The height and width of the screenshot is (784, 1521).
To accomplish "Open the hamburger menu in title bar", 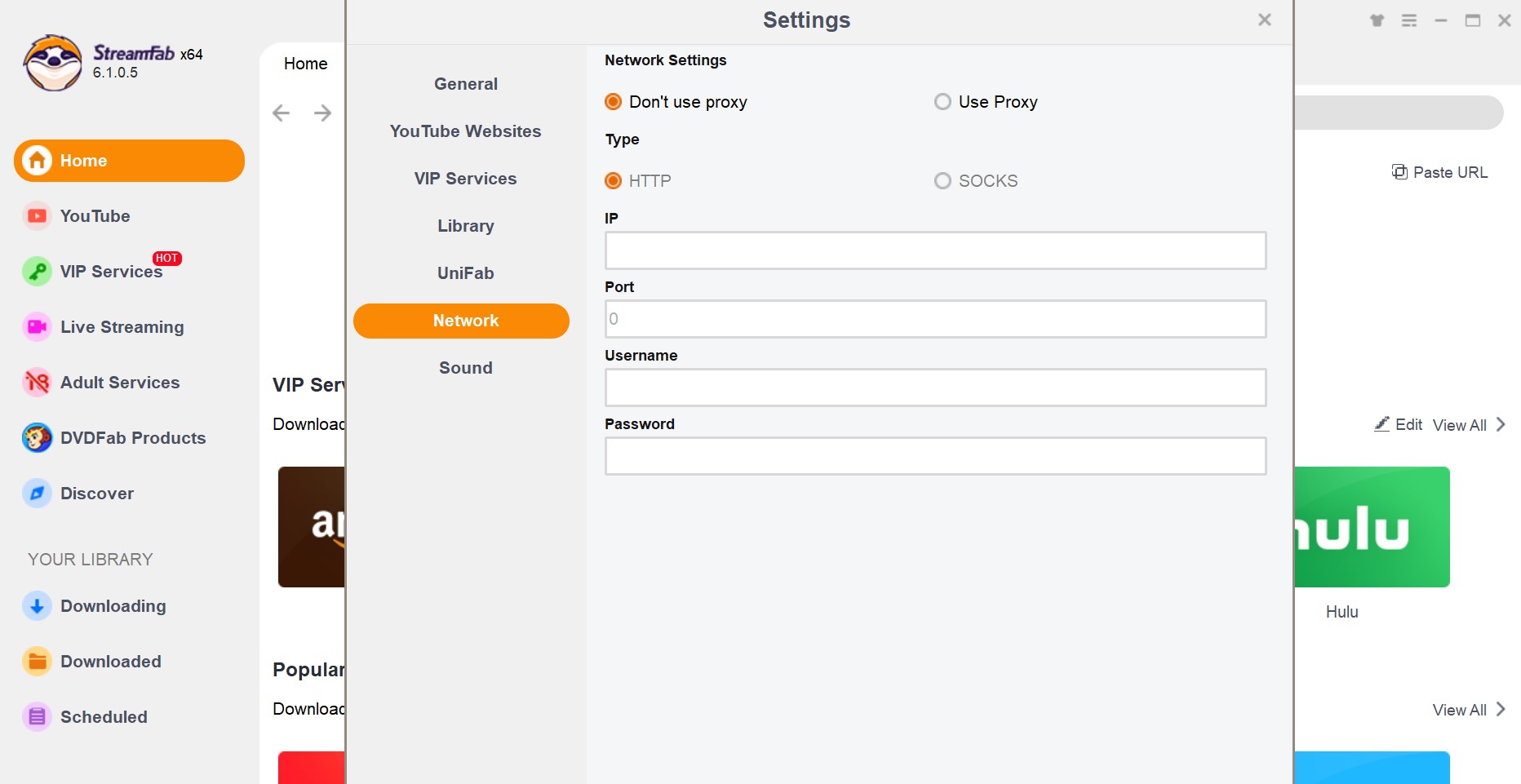I will [x=1409, y=20].
